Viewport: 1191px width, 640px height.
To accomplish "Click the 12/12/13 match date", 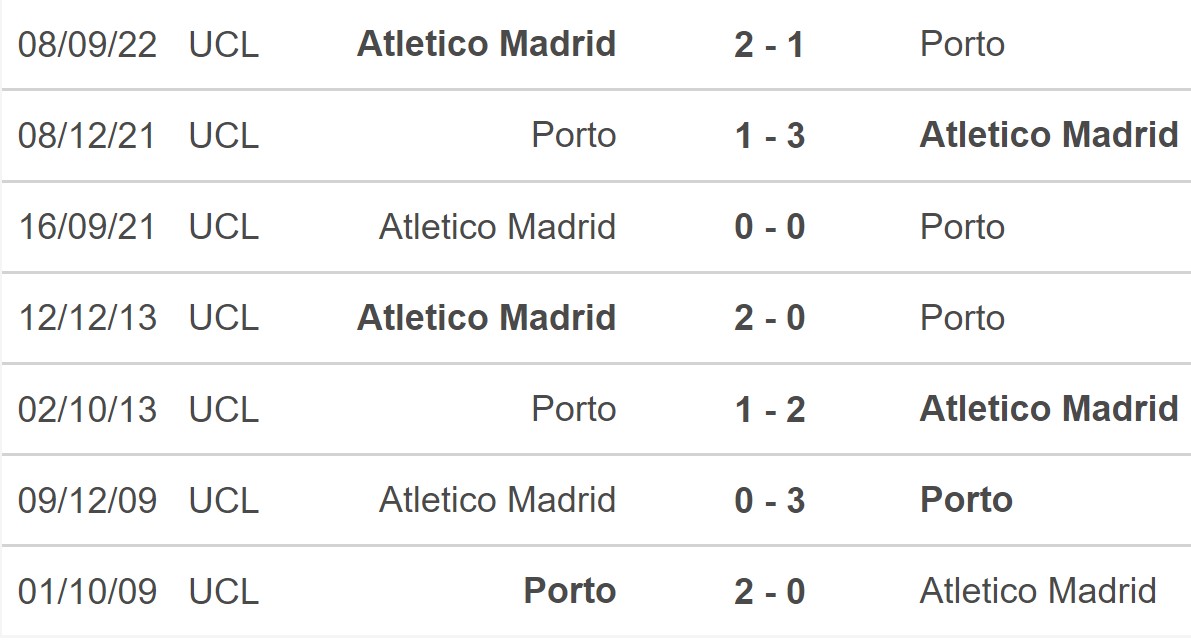I will click(87, 318).
